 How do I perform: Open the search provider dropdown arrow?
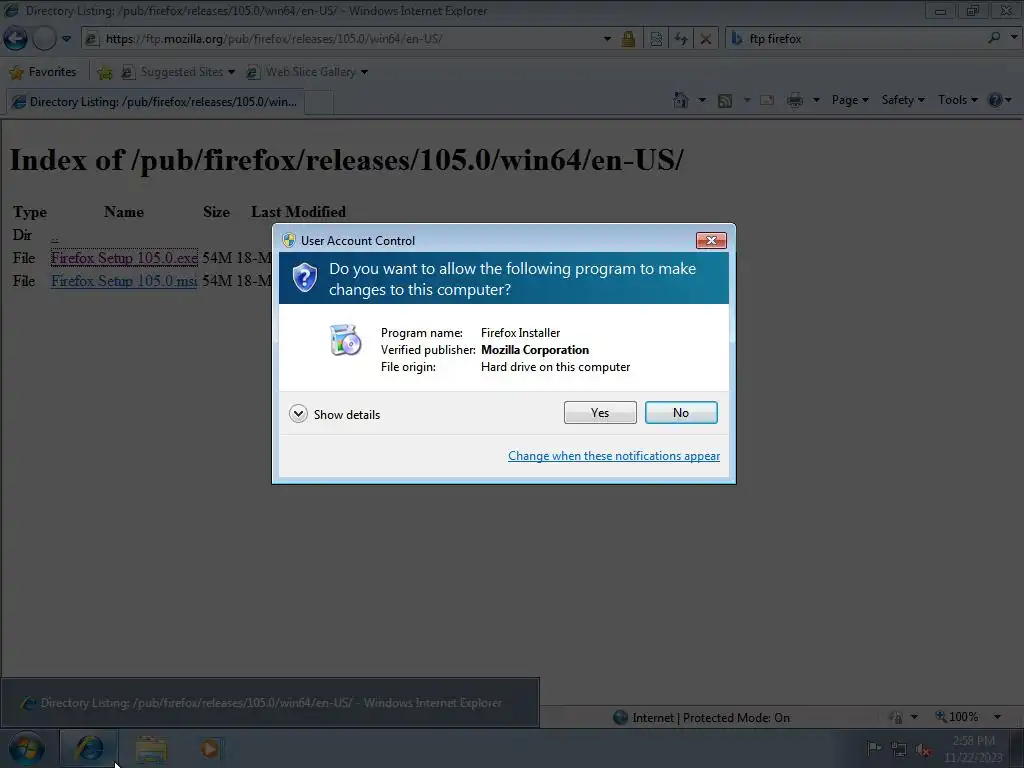click(1014, 37)
